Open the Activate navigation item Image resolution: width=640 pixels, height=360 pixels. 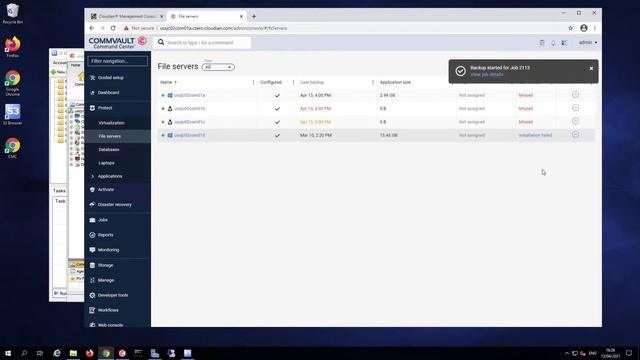[x=106, y=190]
